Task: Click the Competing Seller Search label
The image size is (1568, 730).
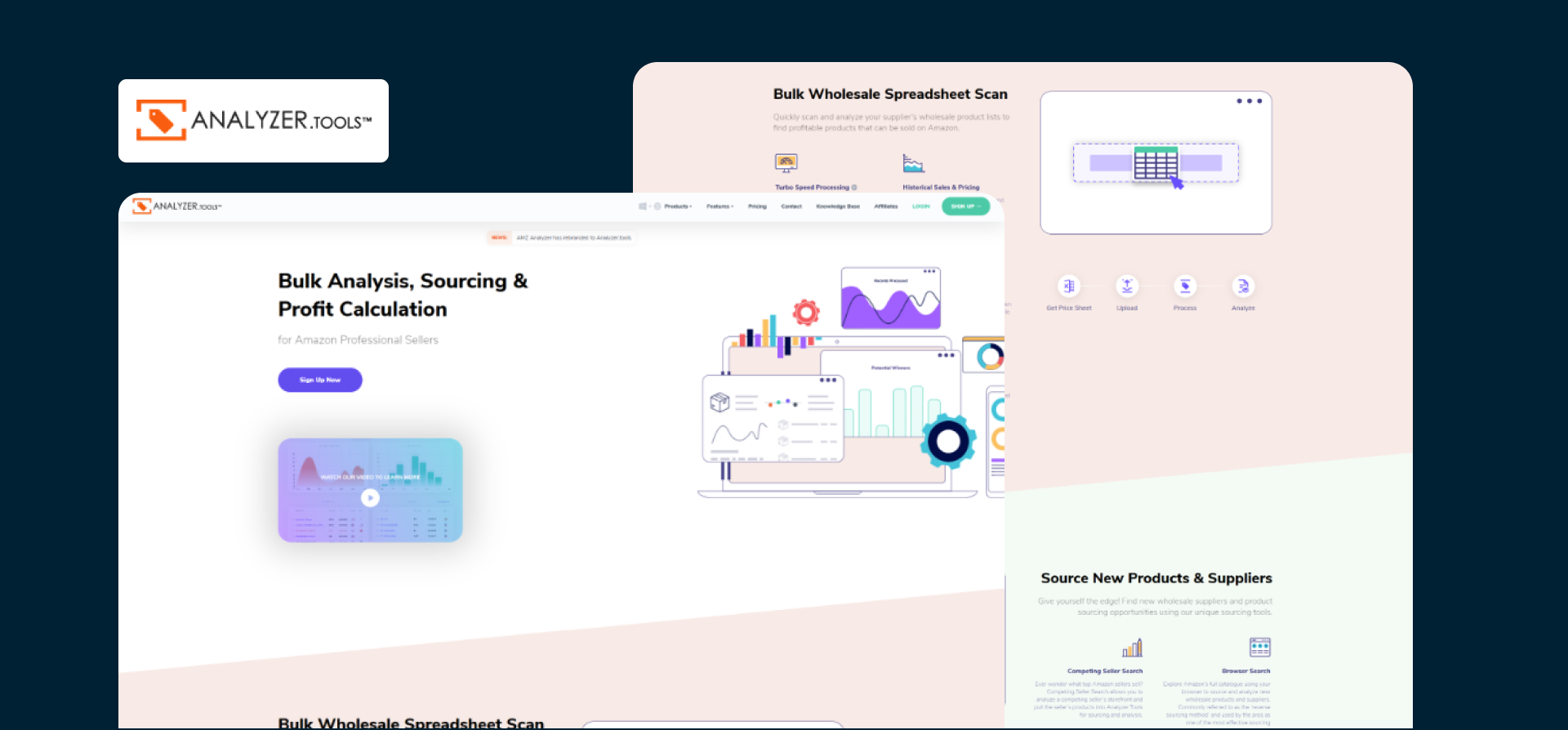Action: [1105, 671]
